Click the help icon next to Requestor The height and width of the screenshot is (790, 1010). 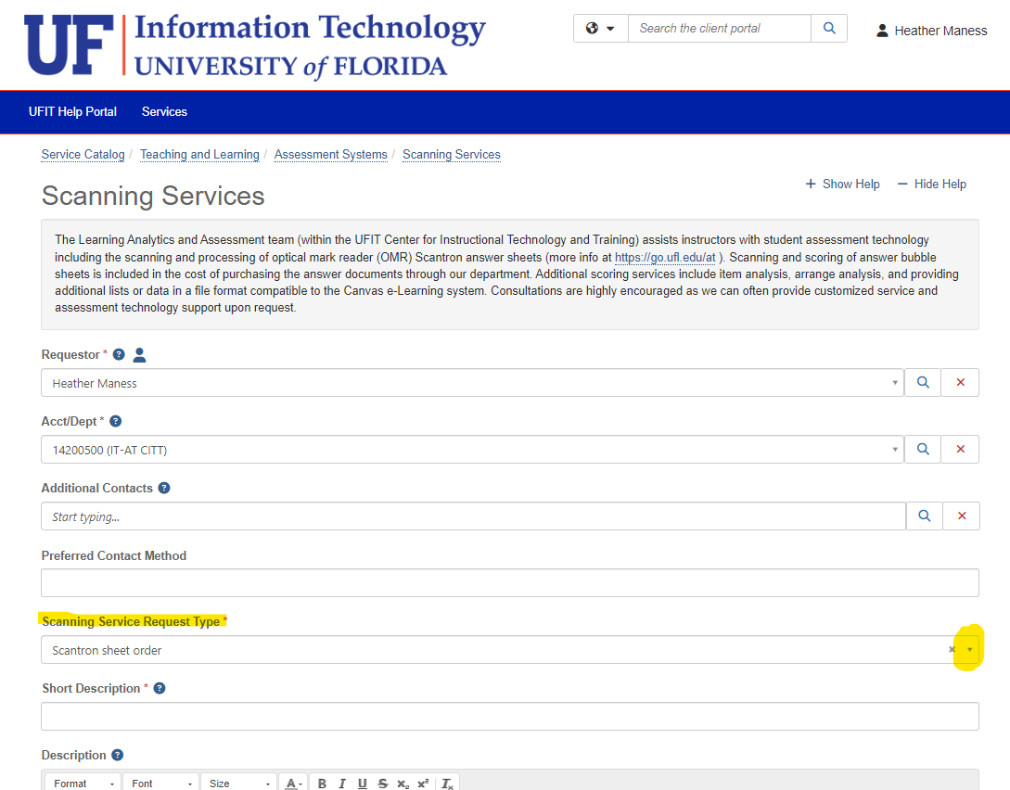pos(119,354)
